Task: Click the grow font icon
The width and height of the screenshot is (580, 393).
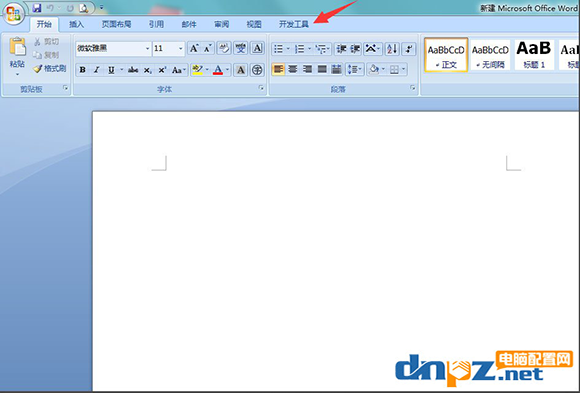Action: (194, 48)
